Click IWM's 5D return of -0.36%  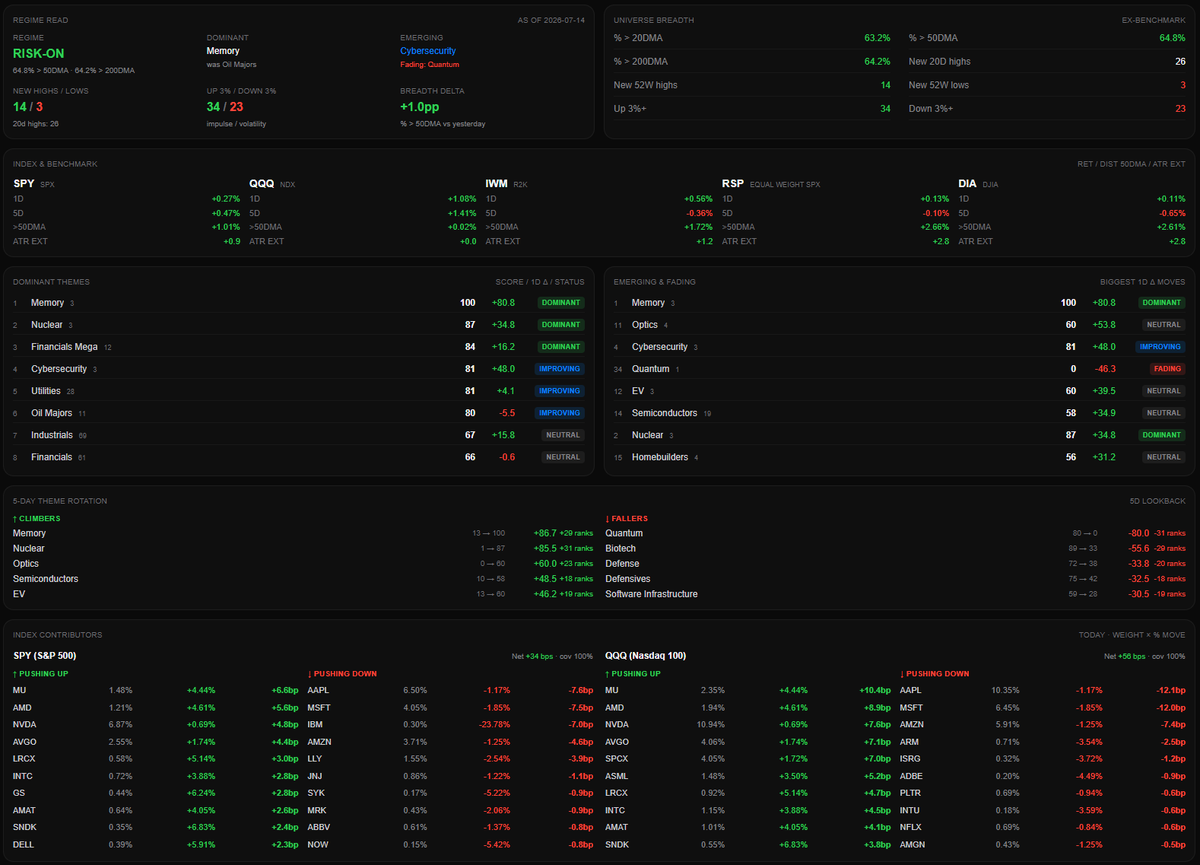[x=700, y=213]
